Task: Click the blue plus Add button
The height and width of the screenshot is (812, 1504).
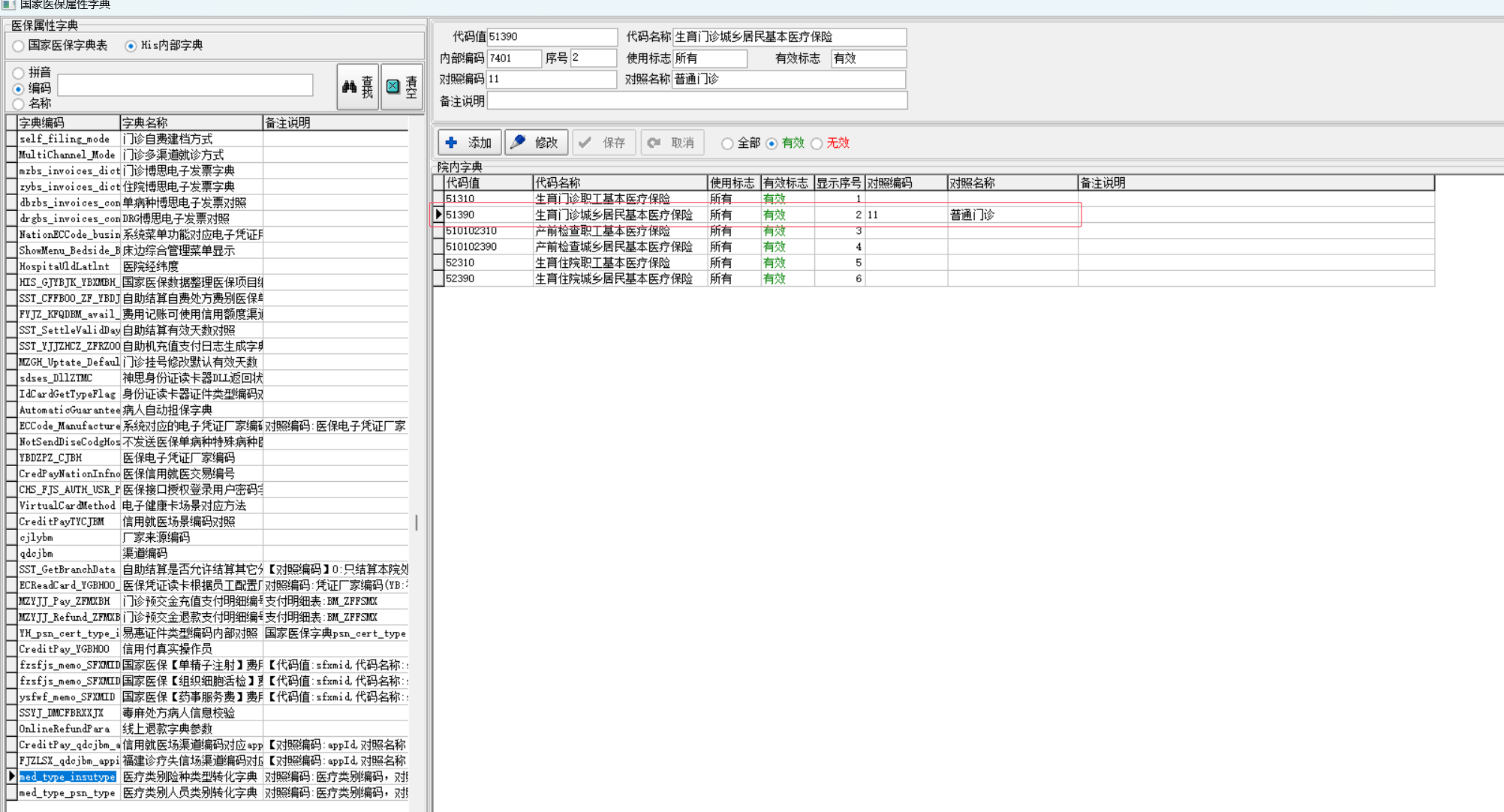Action: 469,143
